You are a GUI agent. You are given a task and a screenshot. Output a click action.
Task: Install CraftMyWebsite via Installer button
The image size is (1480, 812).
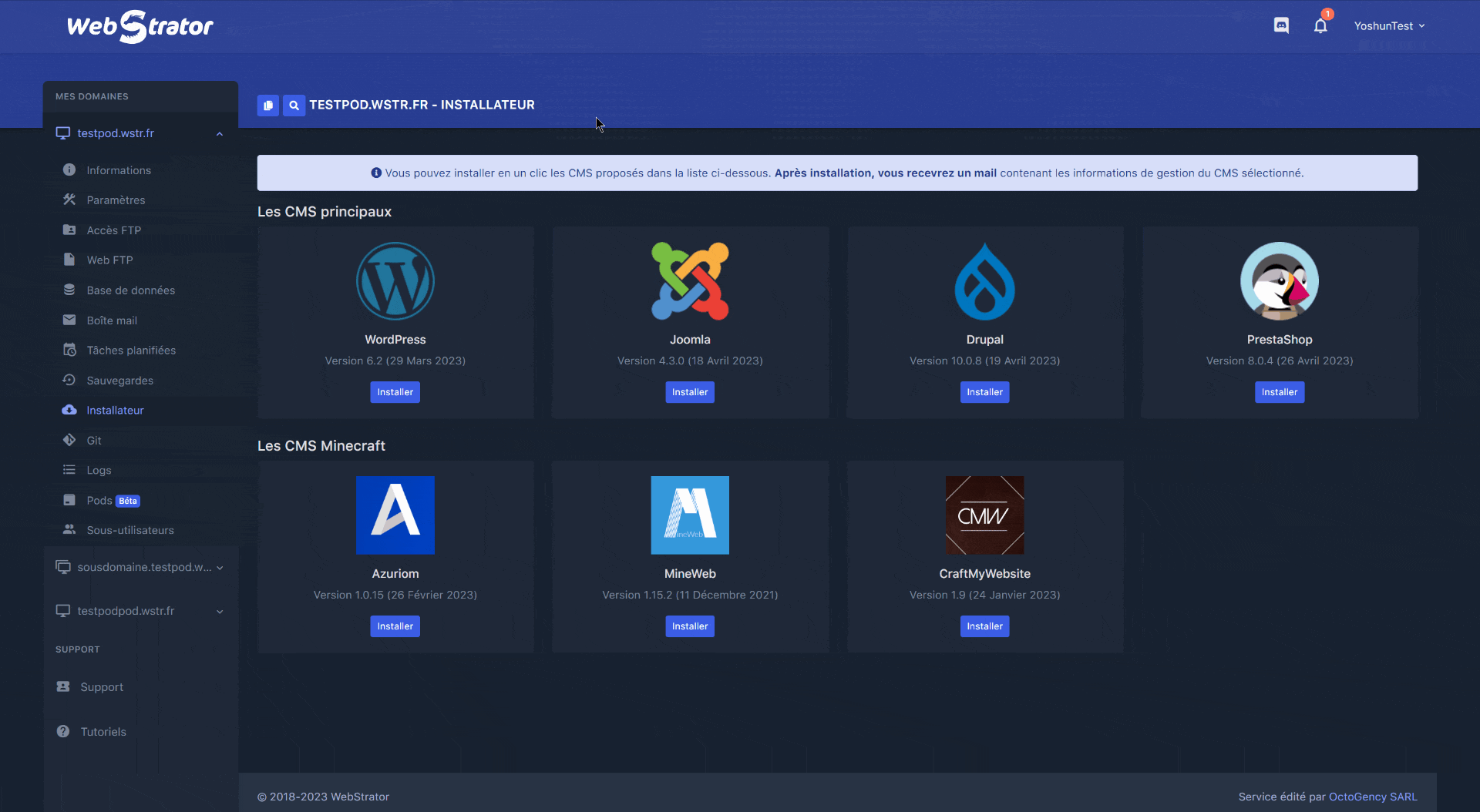pyautogui.click(x=985, y=626)
